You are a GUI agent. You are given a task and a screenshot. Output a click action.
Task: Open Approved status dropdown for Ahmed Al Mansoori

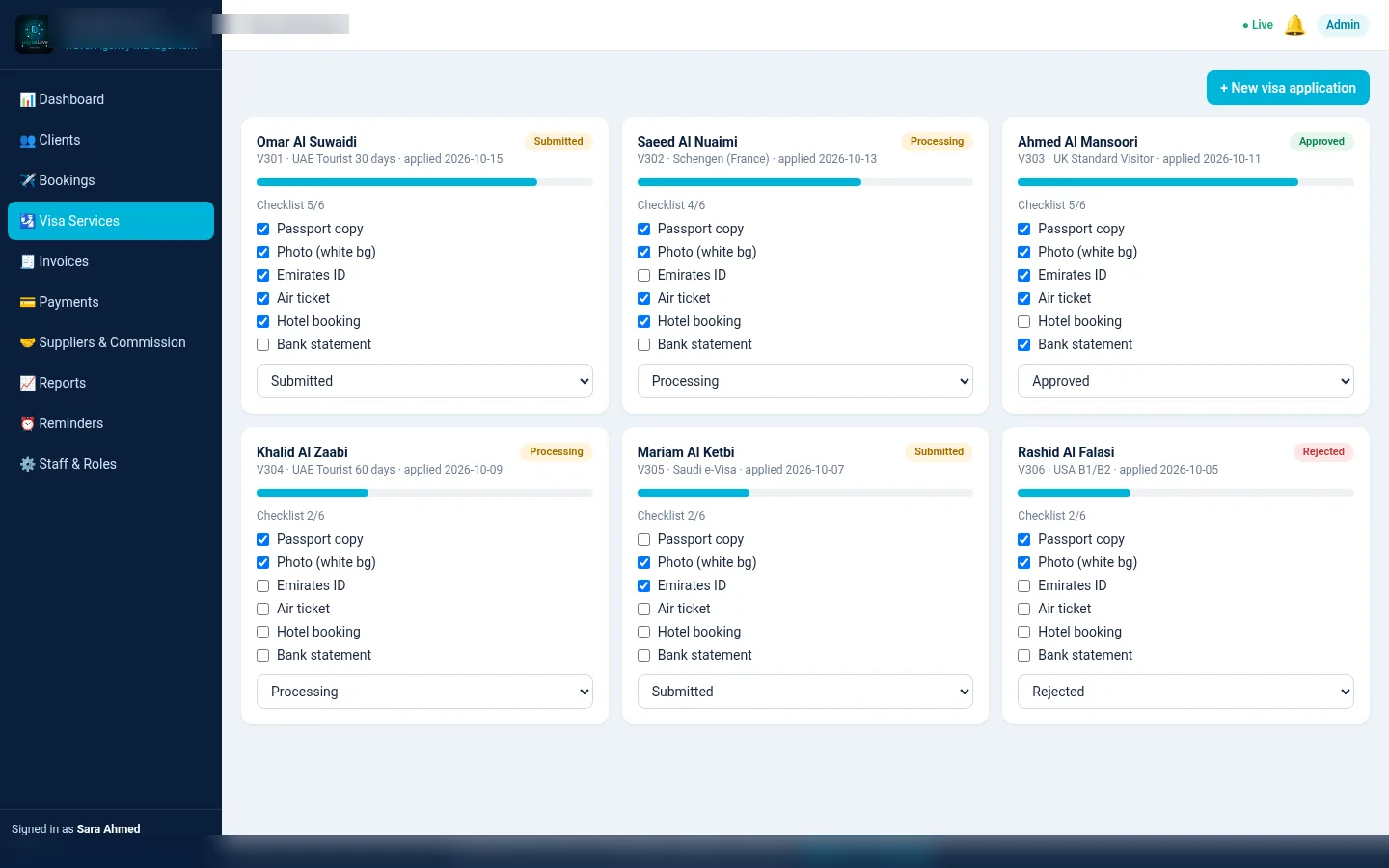(x=1185, y=381)
